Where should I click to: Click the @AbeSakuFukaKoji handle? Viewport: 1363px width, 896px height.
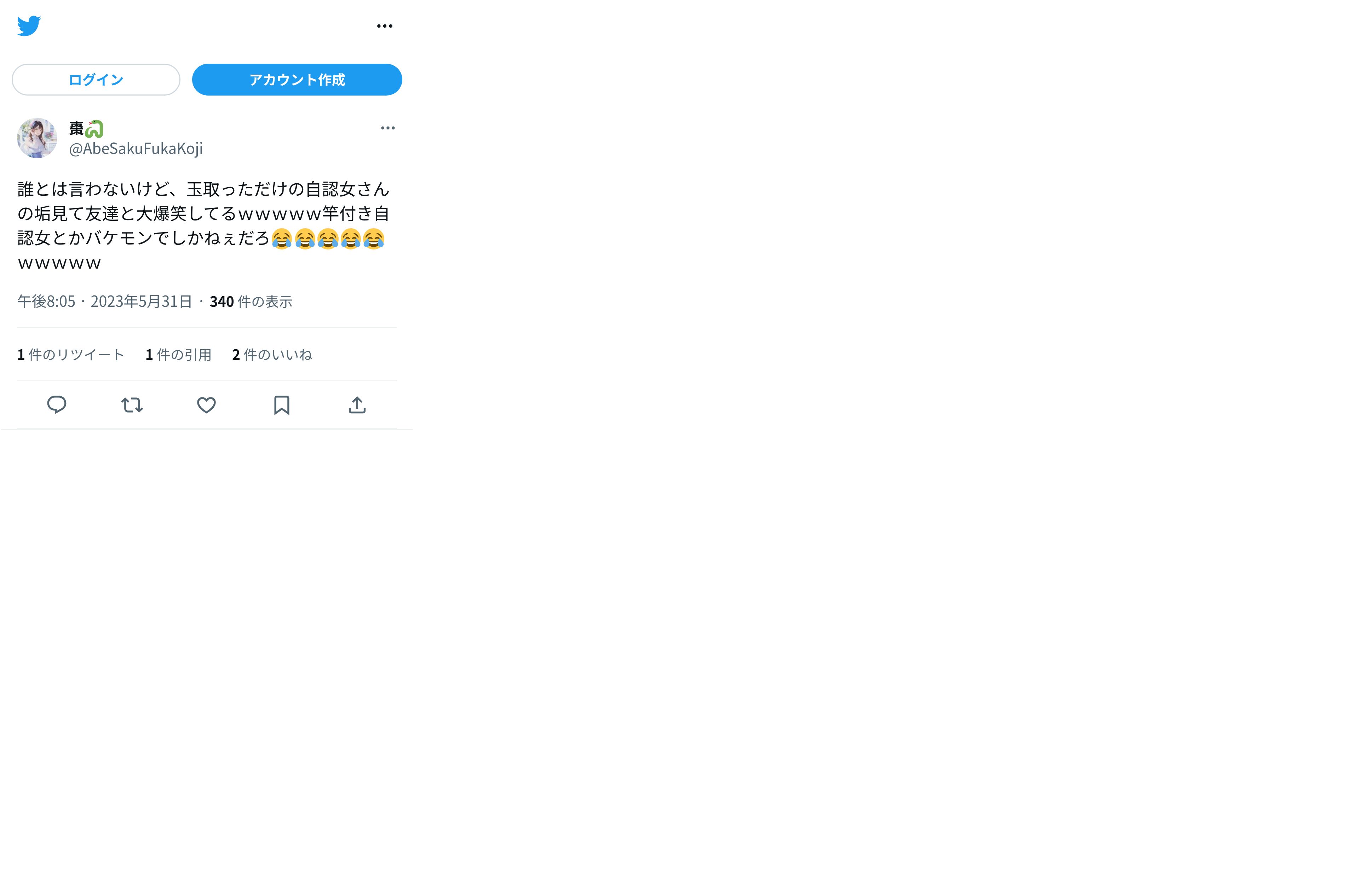pos(136,149)
